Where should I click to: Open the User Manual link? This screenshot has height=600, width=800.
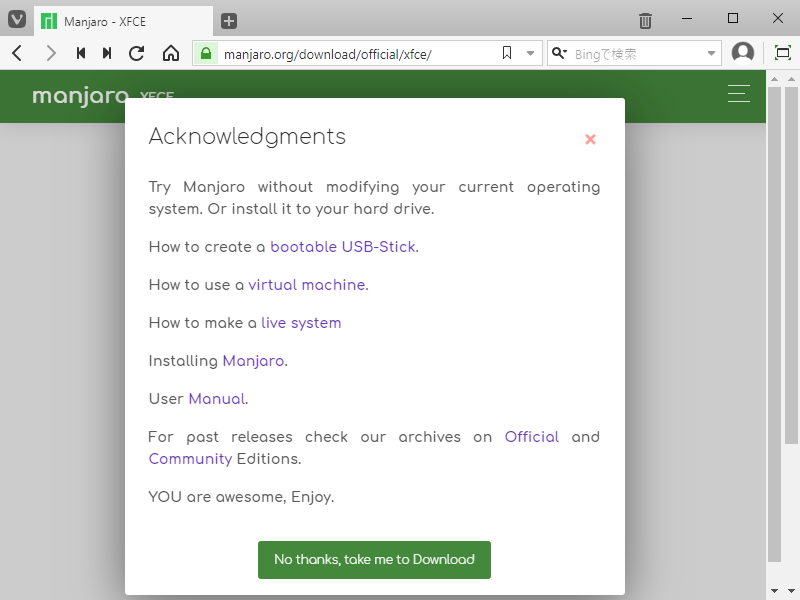[217, 399]
